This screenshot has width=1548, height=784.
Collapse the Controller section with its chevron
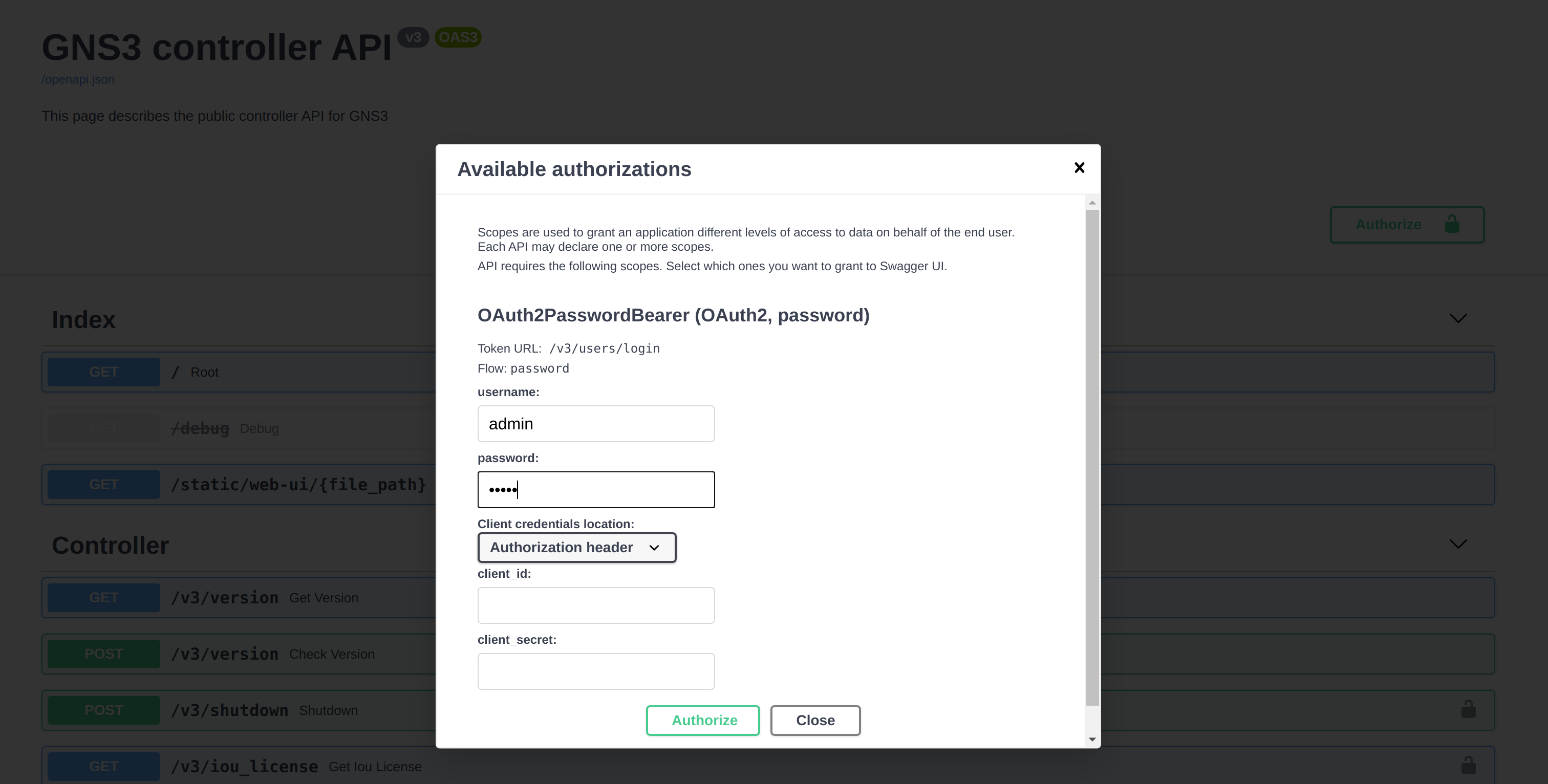click(x=1458, y=543)
